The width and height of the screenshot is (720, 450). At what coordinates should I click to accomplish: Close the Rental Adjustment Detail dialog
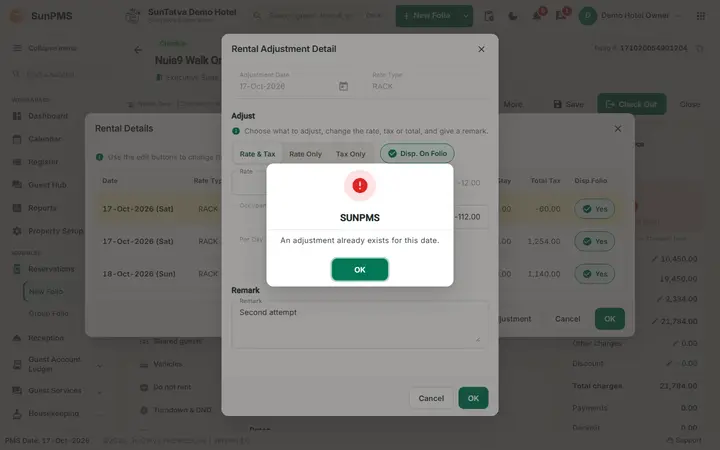pyautogui.click(x=481, y=49)
